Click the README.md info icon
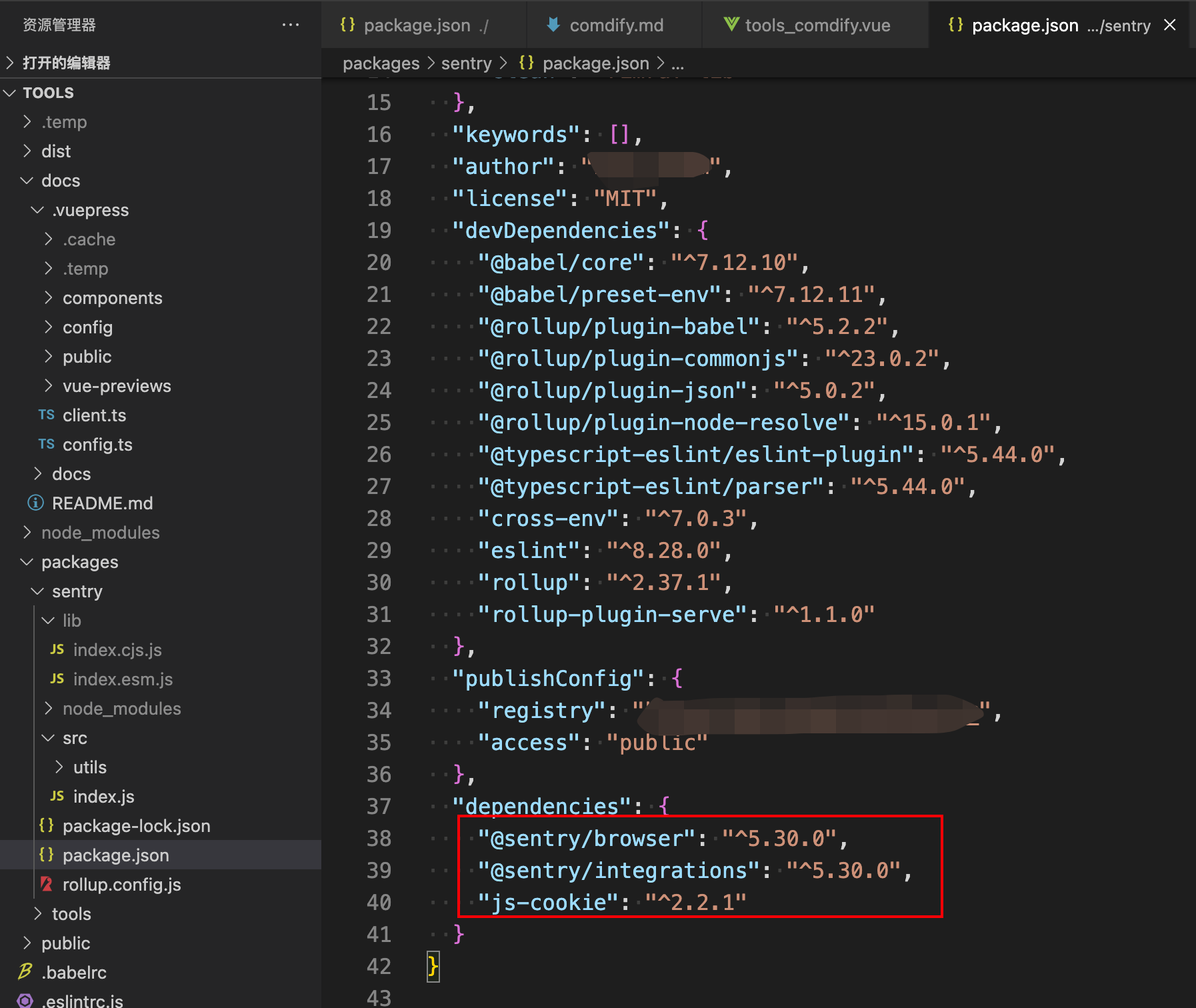Screen dimensions: 1196x1008 coord(35,503)
